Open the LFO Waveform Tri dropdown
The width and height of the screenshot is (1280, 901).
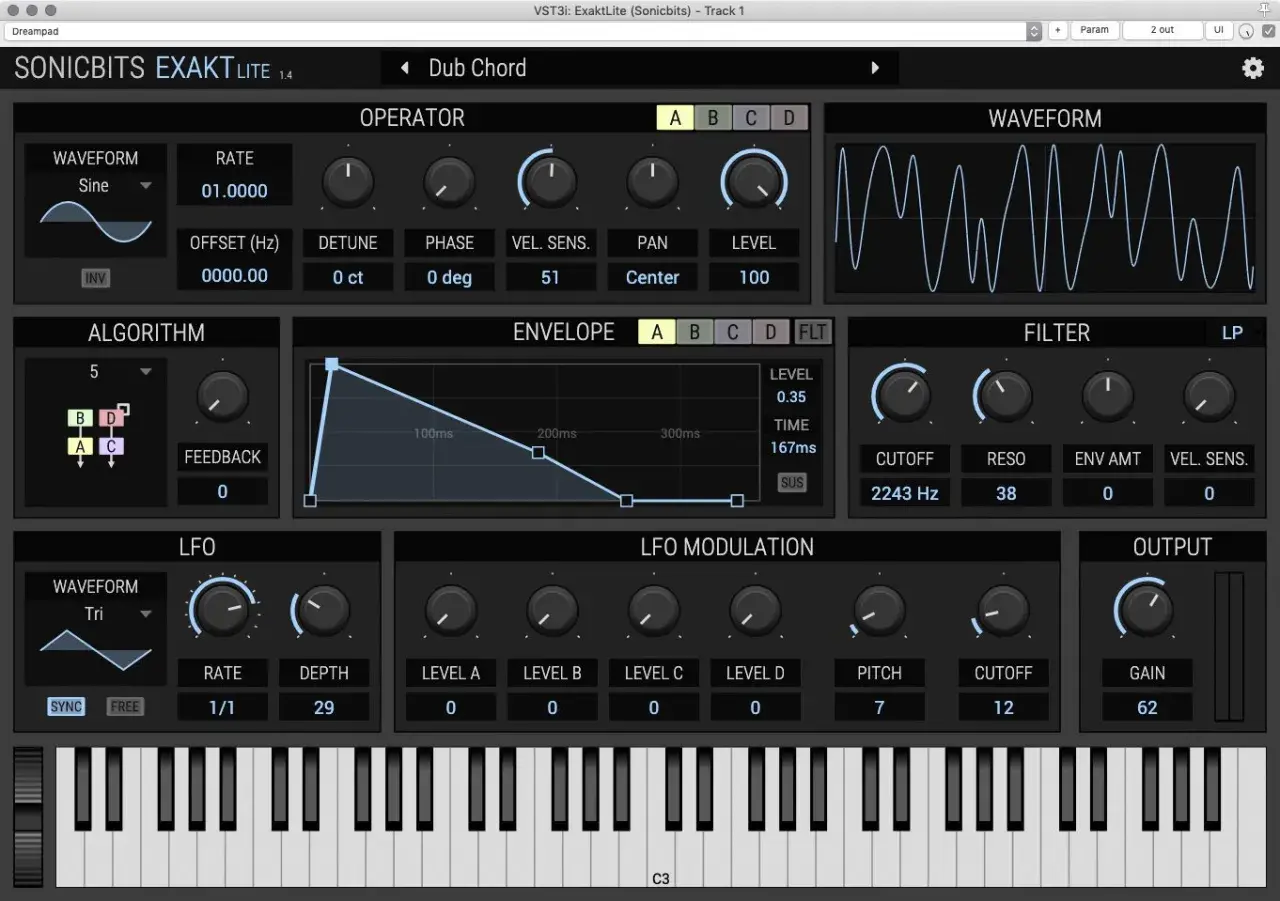tap(96, 614)
